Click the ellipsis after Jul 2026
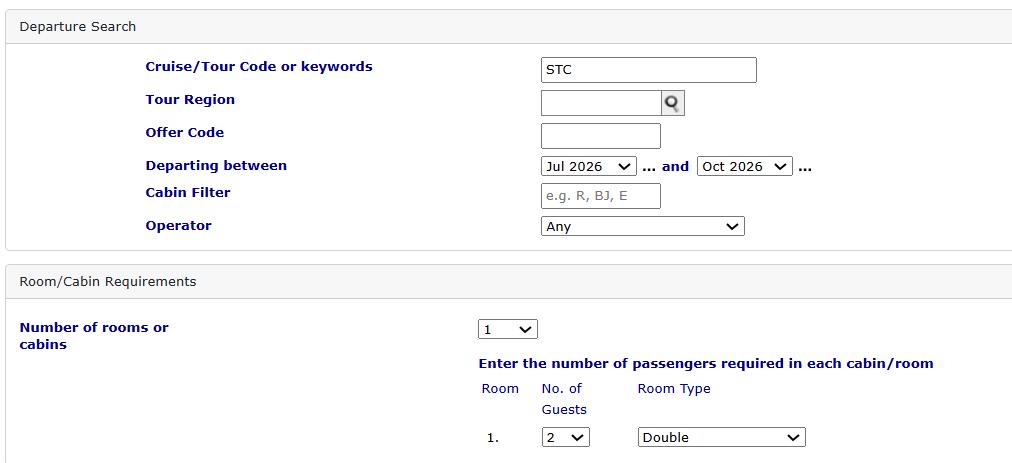The width and height of the screenshot is (1012, 463). [648, 167]
